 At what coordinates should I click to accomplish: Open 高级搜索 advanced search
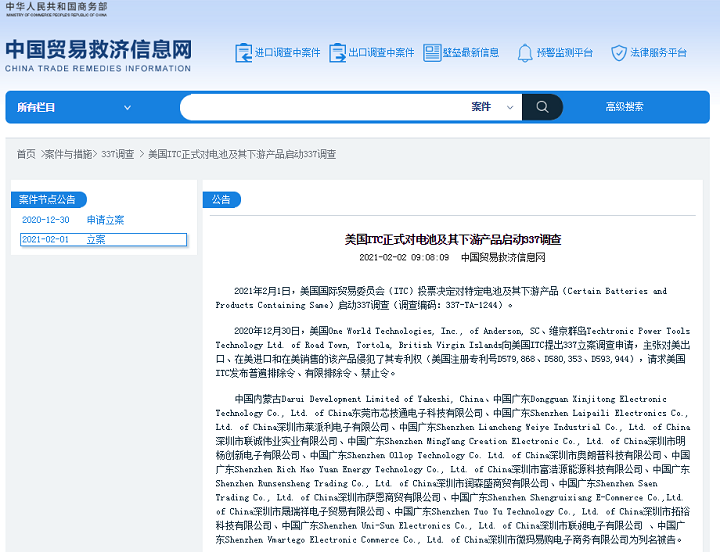(624, 107)
